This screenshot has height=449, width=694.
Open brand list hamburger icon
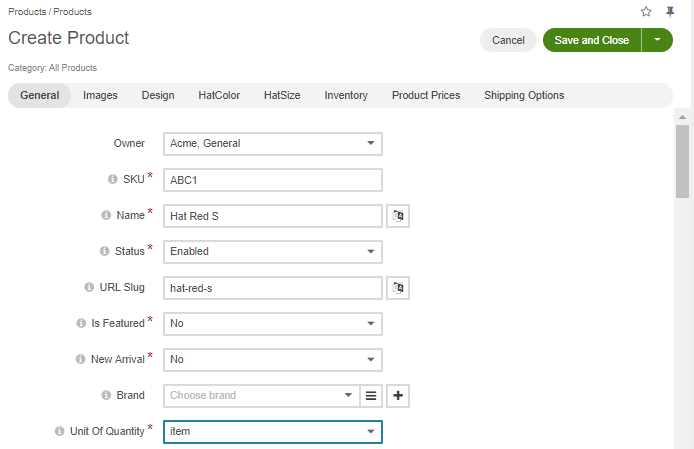pos(371,396)
